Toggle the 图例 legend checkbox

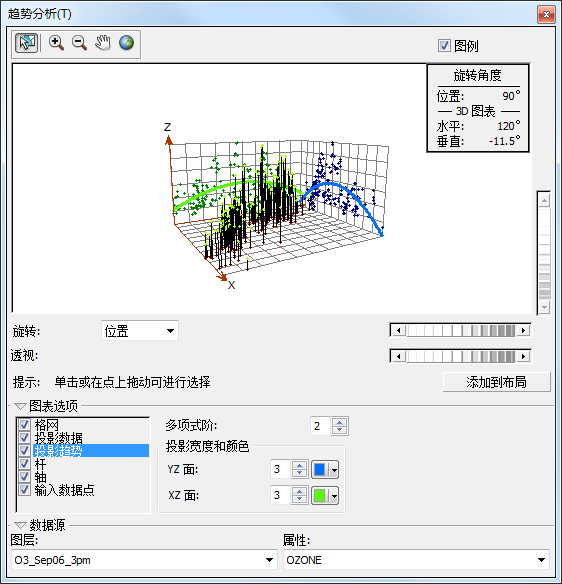(444, 46)
